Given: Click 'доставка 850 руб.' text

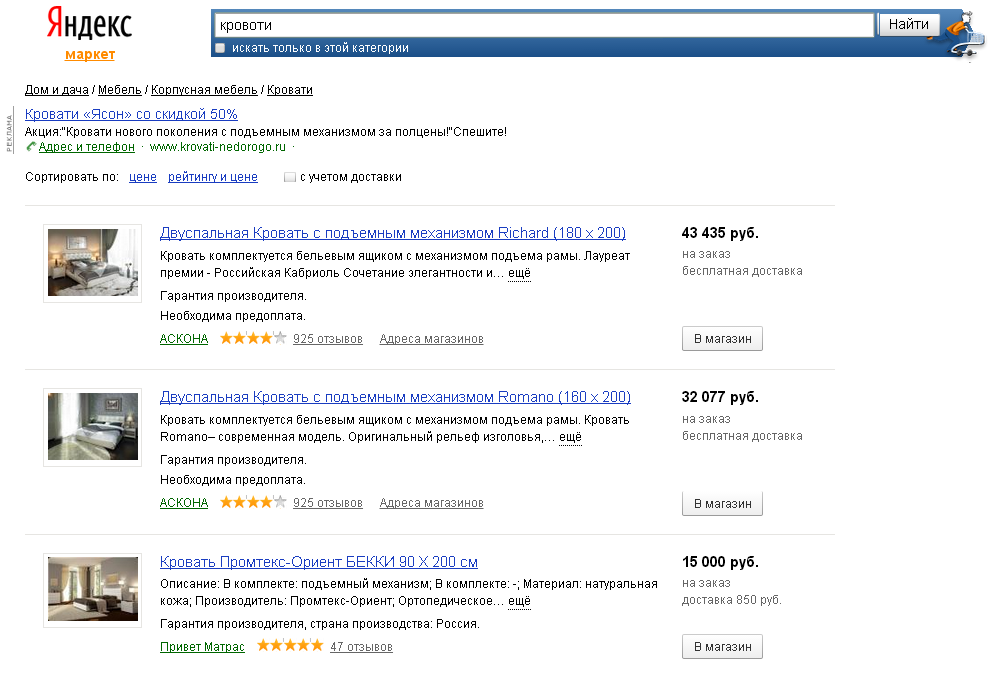Looking at the screenshot, I should click(732, 600).
